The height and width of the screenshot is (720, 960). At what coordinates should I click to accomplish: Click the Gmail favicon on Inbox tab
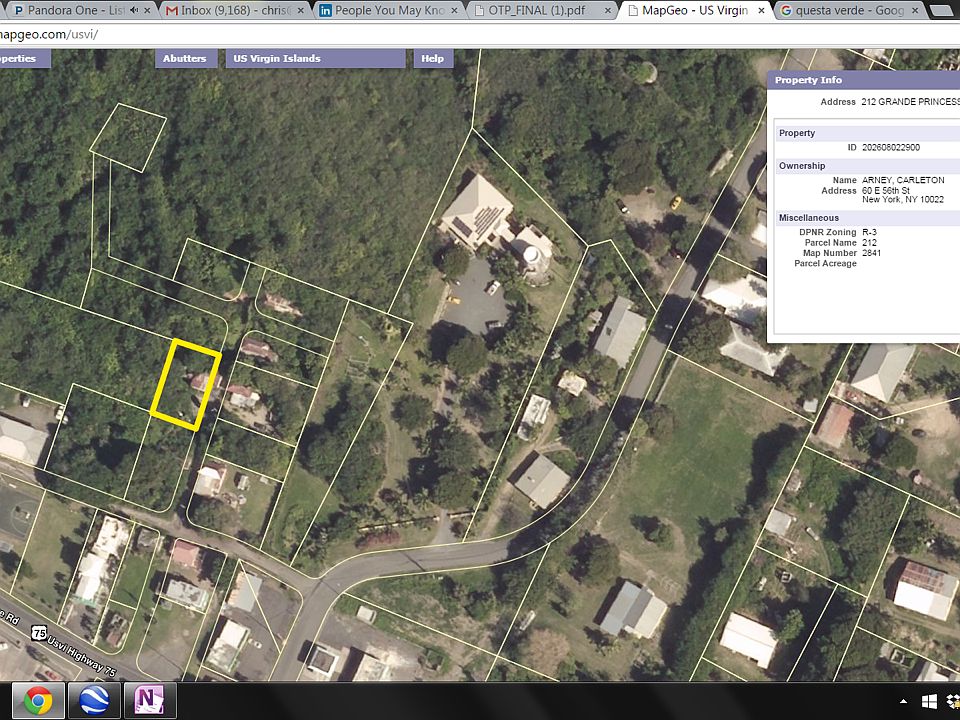pos(172,10)
